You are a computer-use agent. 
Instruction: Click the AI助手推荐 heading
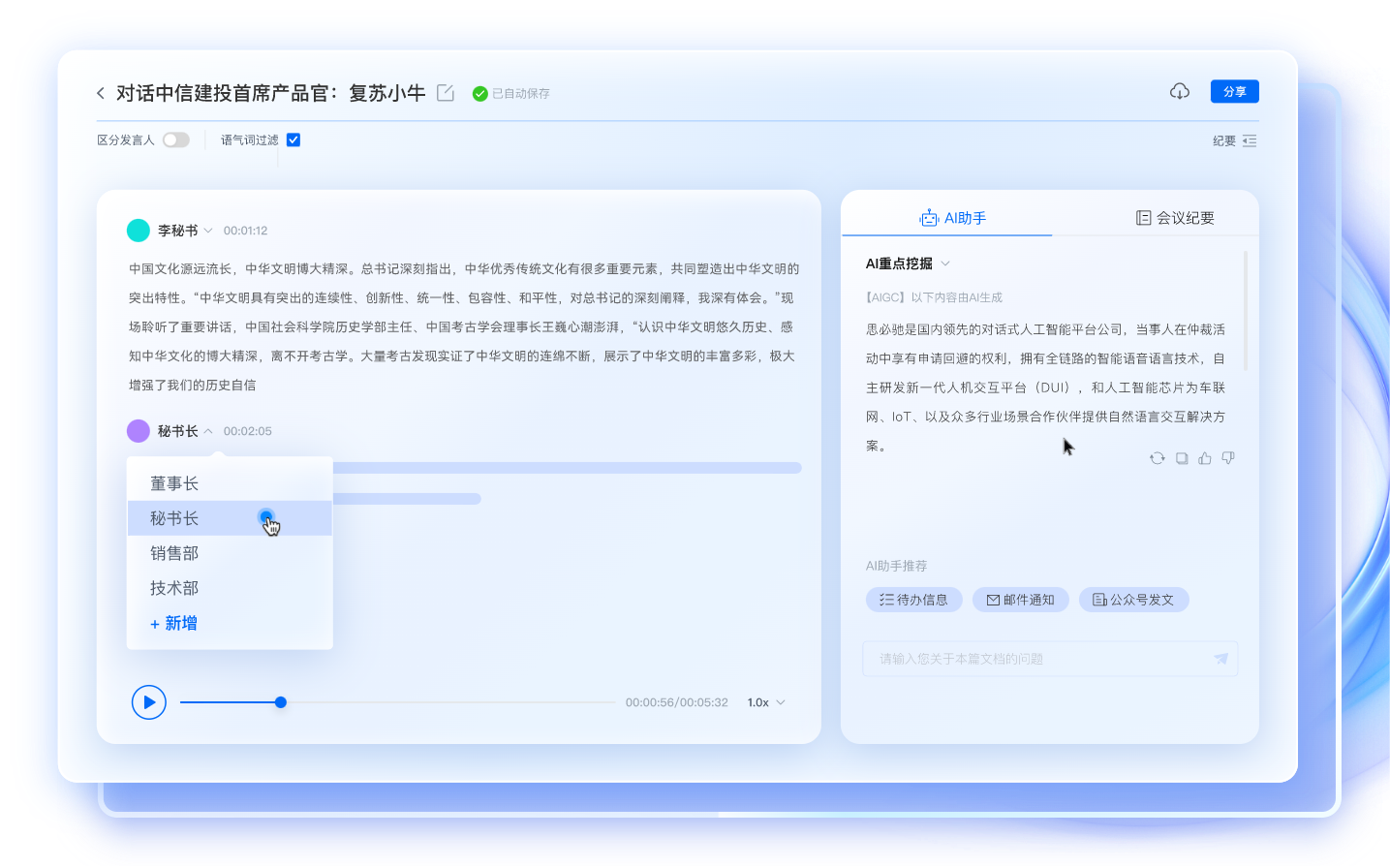point(896,566)
